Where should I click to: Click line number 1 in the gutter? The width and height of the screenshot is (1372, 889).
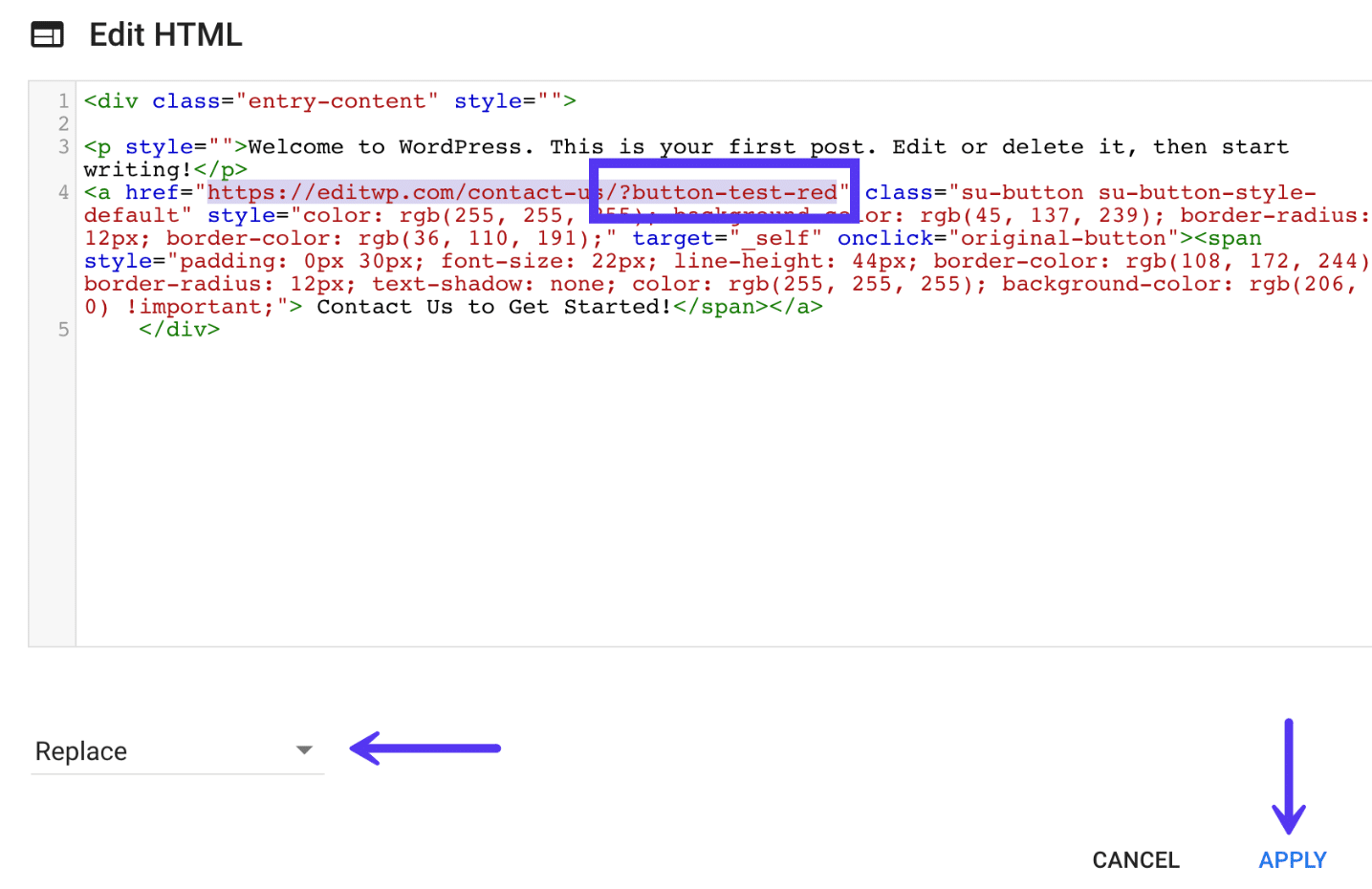click(x=63, y=100)
